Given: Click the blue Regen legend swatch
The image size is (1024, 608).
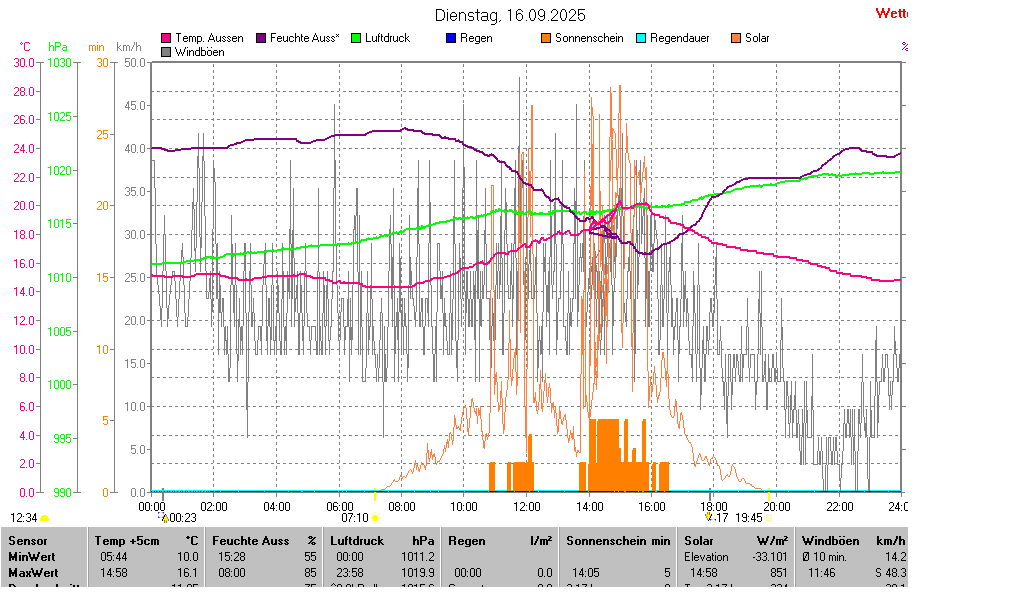Looking at the screenshot, I should coord(451,38).
